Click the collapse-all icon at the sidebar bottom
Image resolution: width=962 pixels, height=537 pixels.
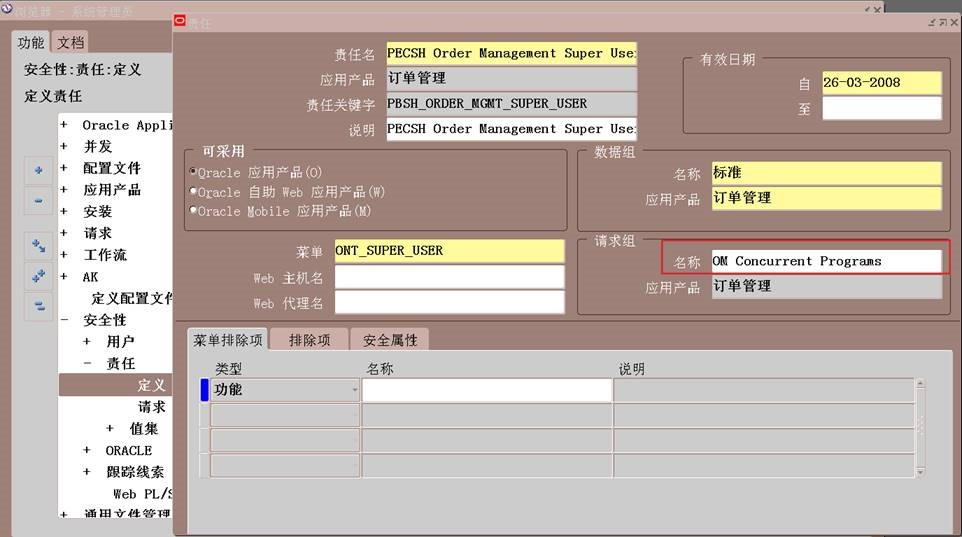(38, 306)
